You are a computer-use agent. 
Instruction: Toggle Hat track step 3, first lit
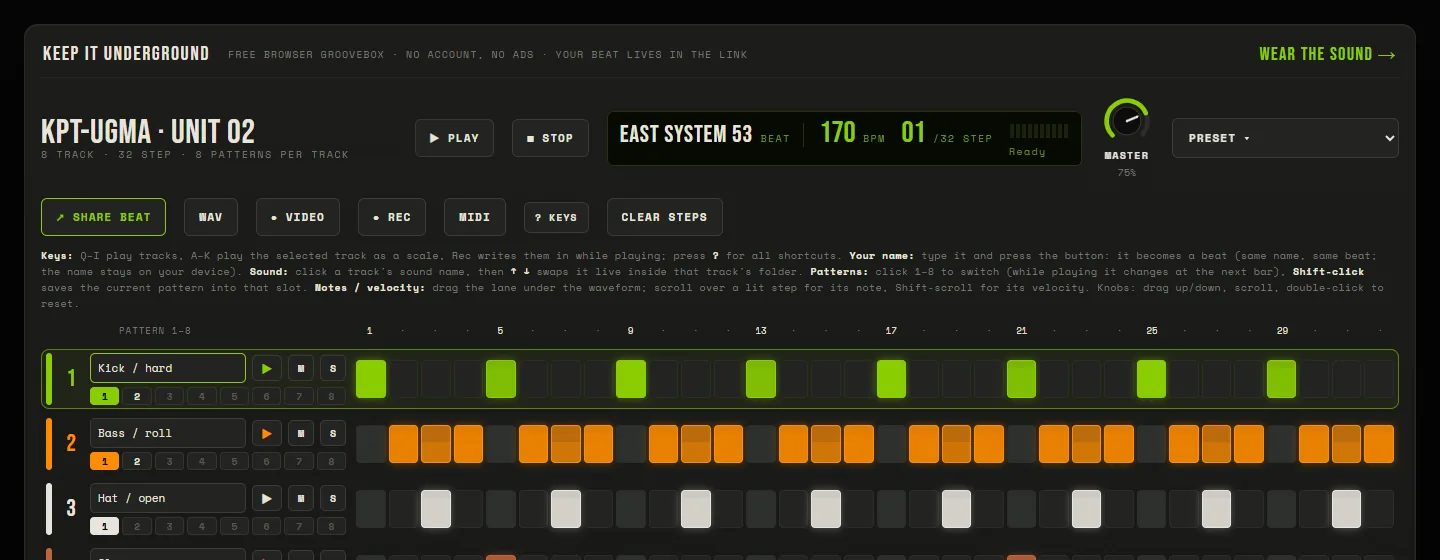click(x=436, y=509)
